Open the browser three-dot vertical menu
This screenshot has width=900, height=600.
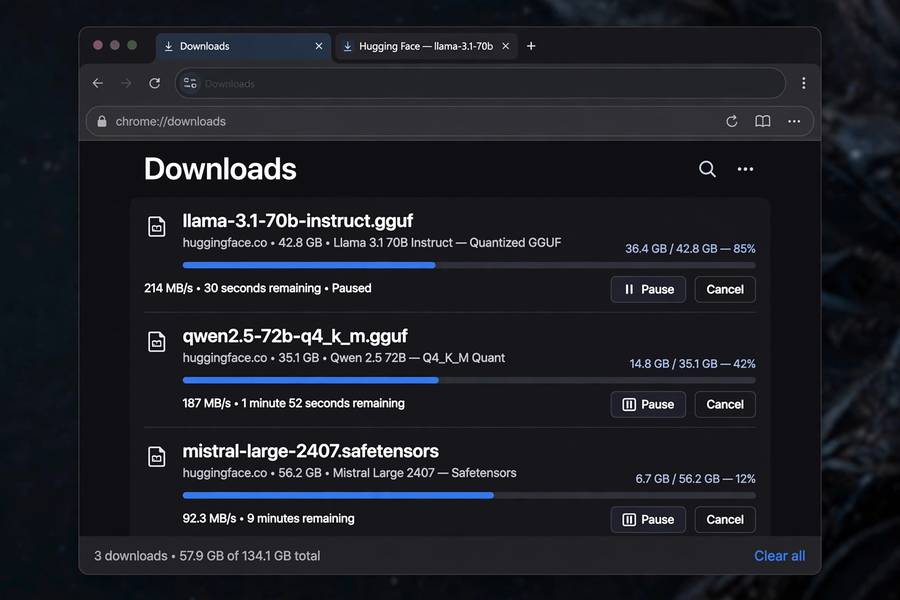pos(804,83)
